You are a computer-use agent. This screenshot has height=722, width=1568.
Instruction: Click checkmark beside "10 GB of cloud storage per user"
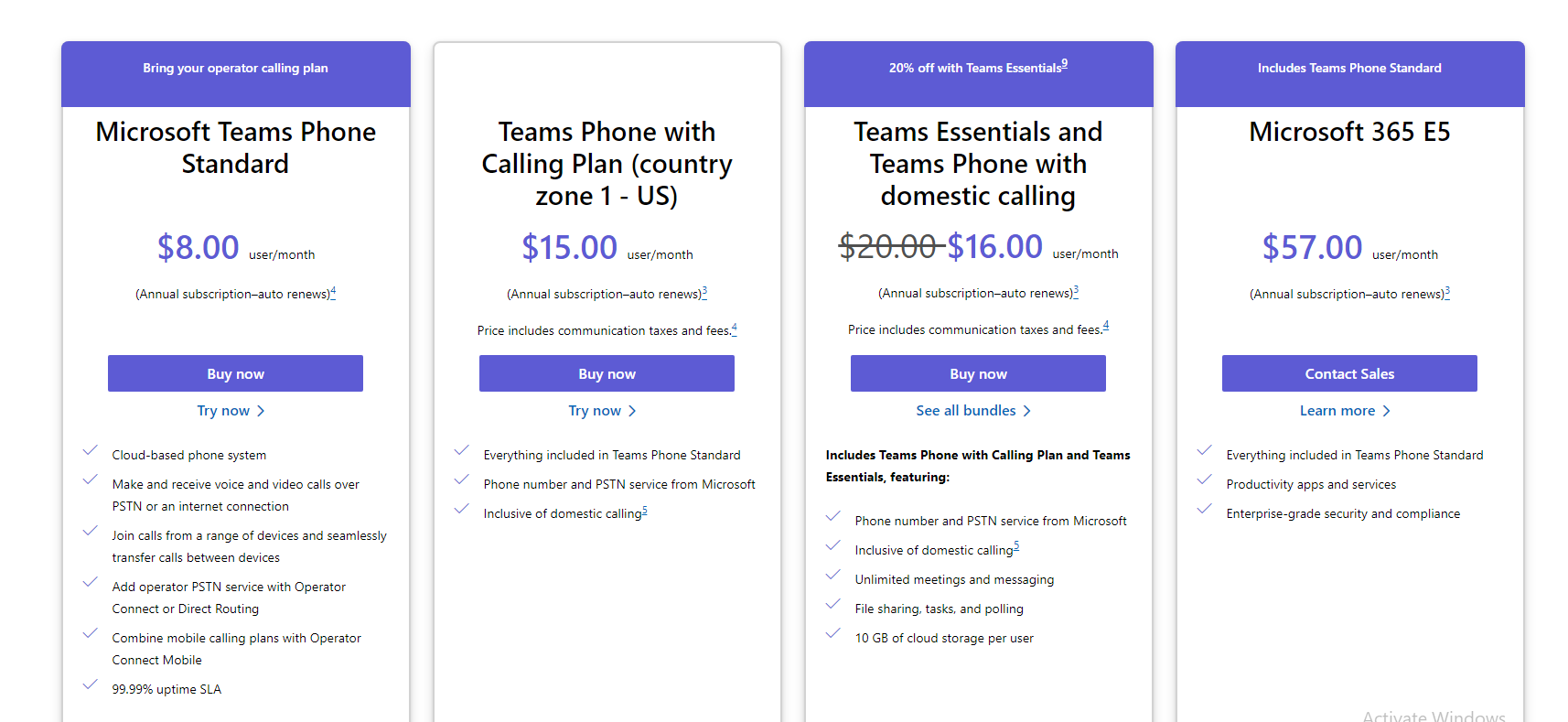[833, 633]
